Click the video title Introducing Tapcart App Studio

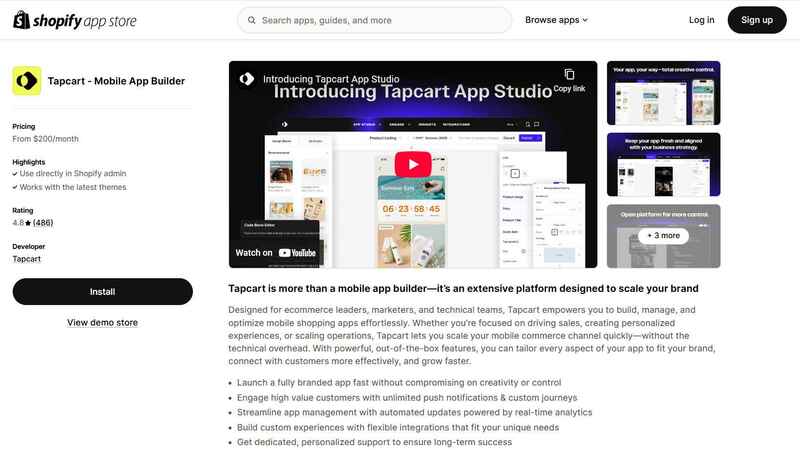(x=331, y=79)
